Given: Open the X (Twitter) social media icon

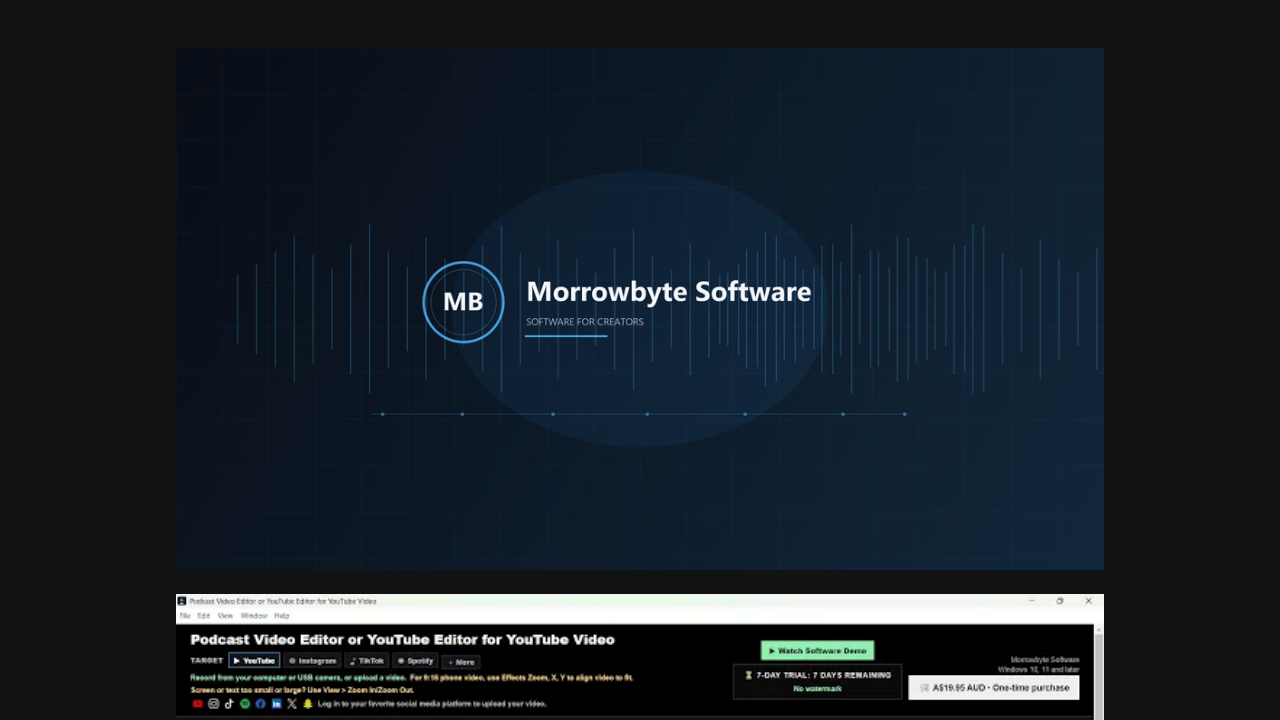Looking at the screenshot, I should (292, 704).
